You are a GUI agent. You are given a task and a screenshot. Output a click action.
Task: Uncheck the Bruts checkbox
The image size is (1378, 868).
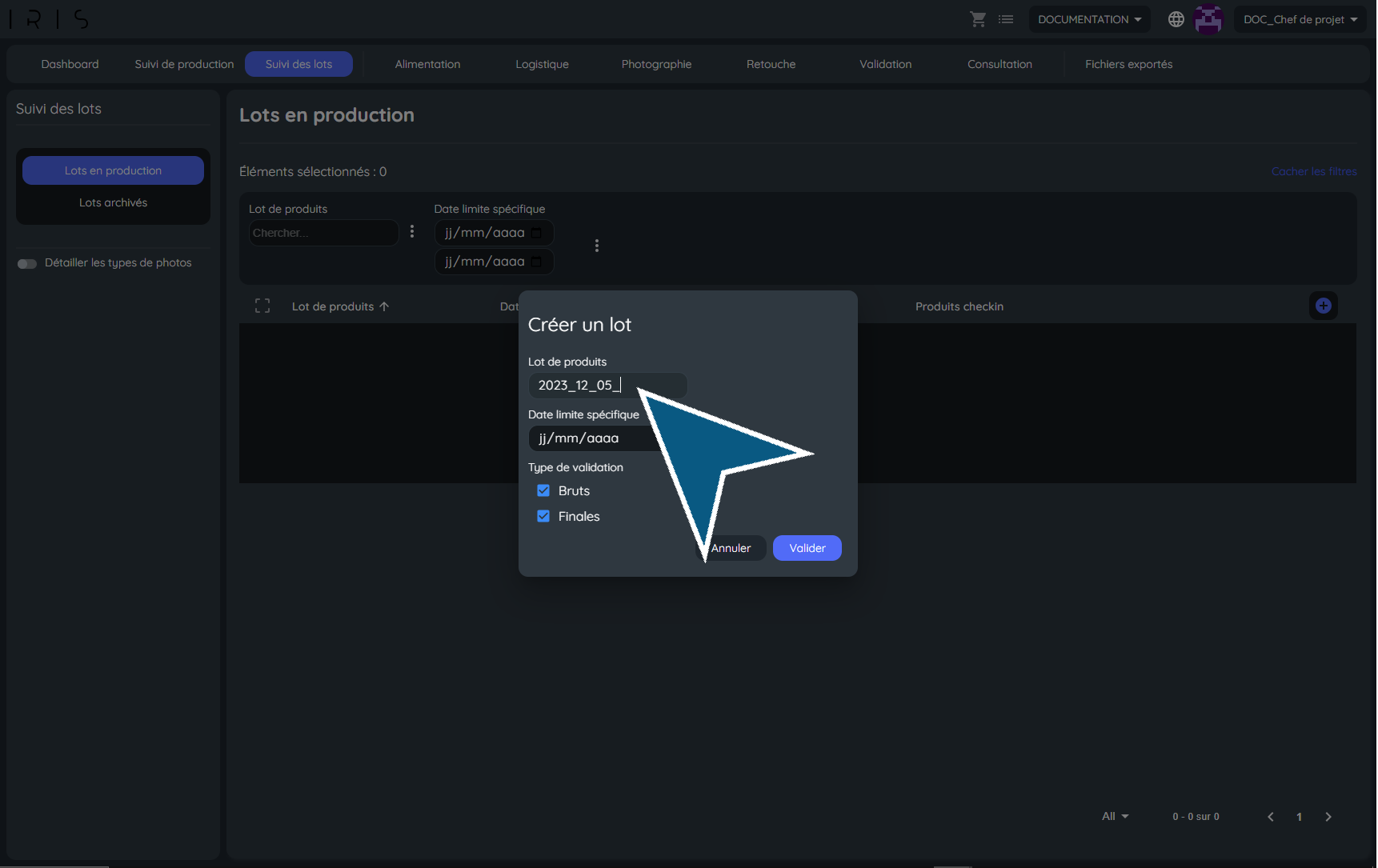pos(543,490)
